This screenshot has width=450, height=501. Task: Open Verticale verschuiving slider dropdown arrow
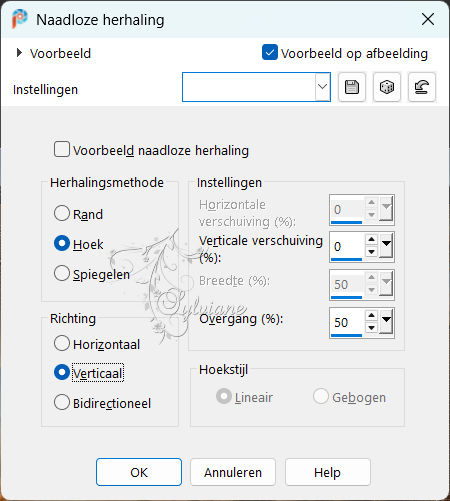click(386, 245)
